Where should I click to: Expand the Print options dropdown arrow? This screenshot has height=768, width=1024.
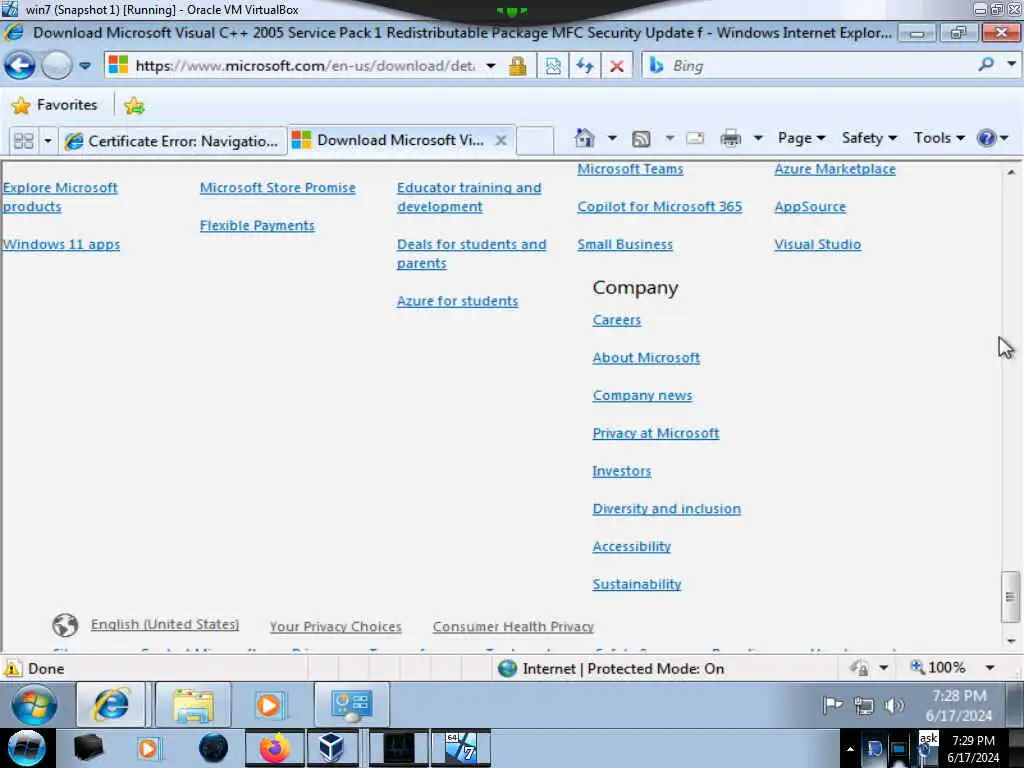[x=758, y=138]
